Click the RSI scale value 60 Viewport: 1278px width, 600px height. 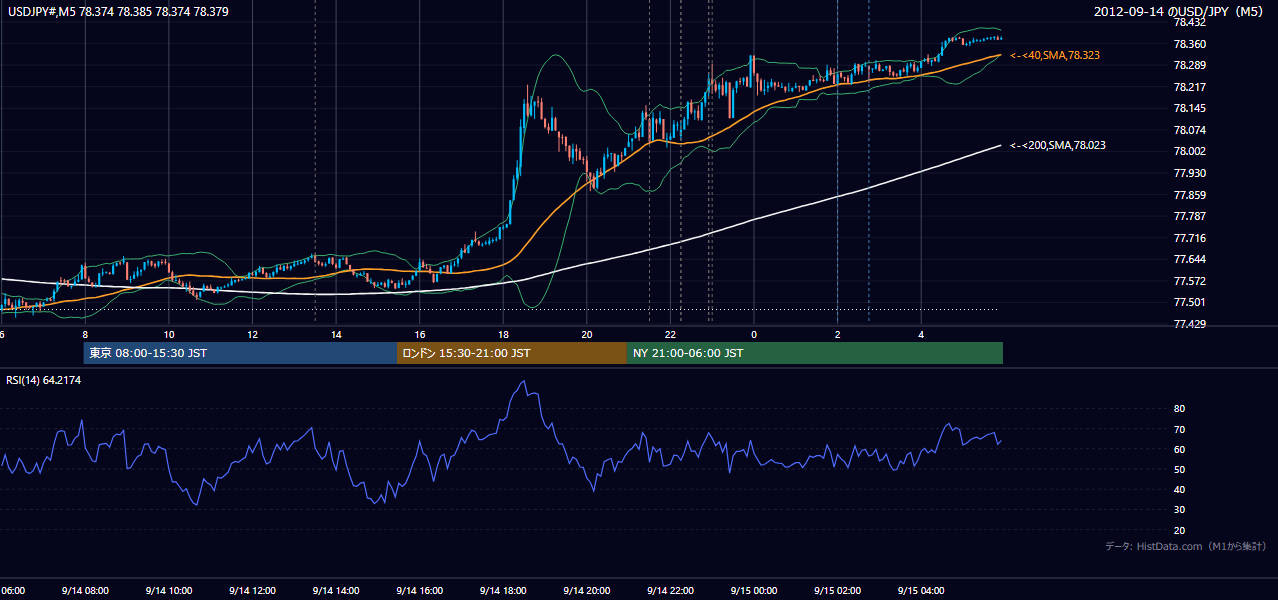pos(1179,449)
